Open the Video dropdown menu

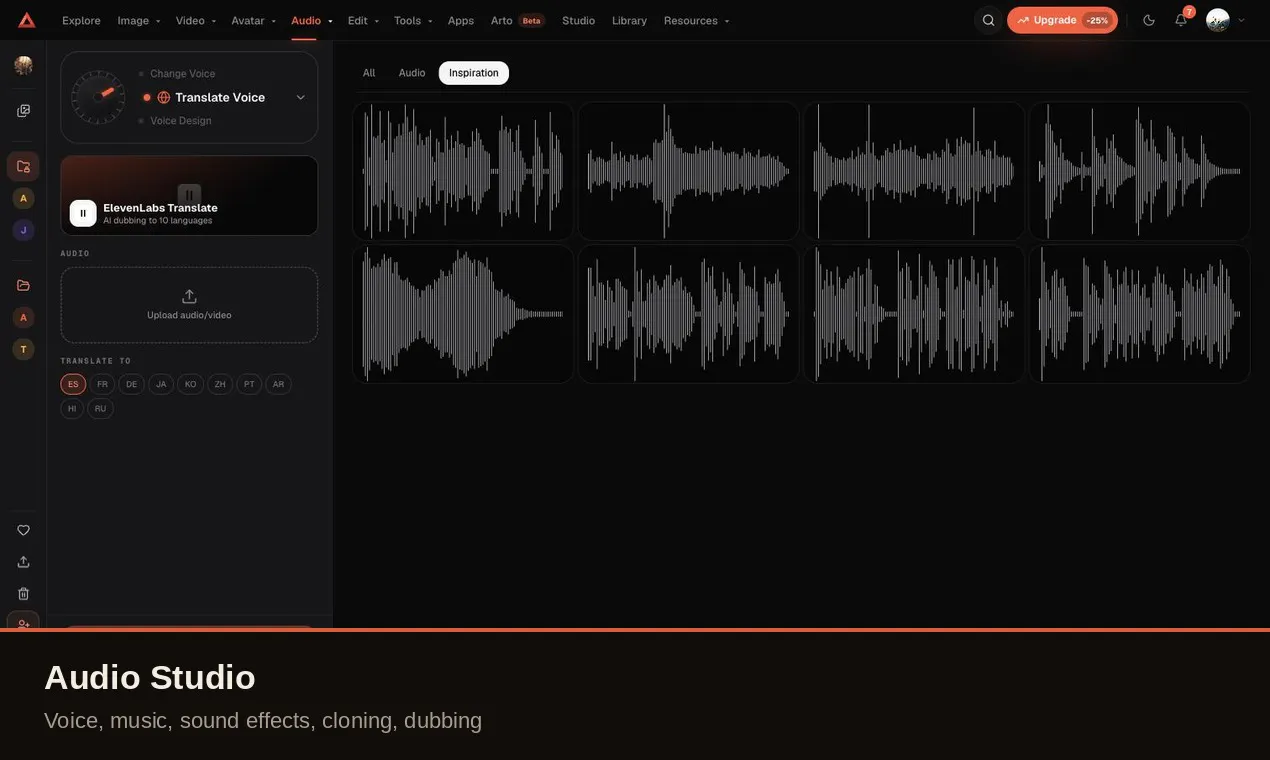(x=196, y=20)
